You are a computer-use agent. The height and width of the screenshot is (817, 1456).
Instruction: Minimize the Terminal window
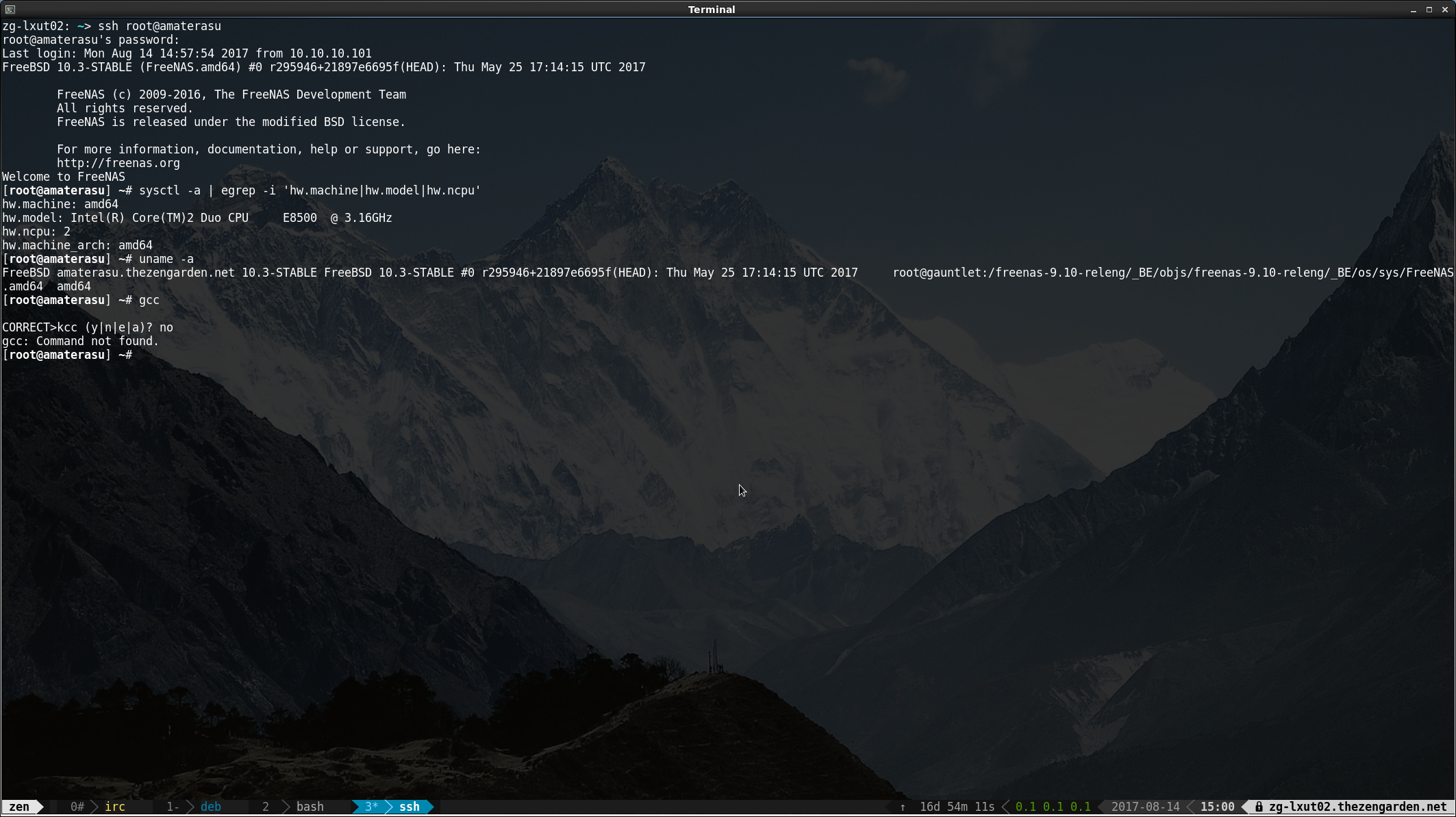(x=1414, y=10)
